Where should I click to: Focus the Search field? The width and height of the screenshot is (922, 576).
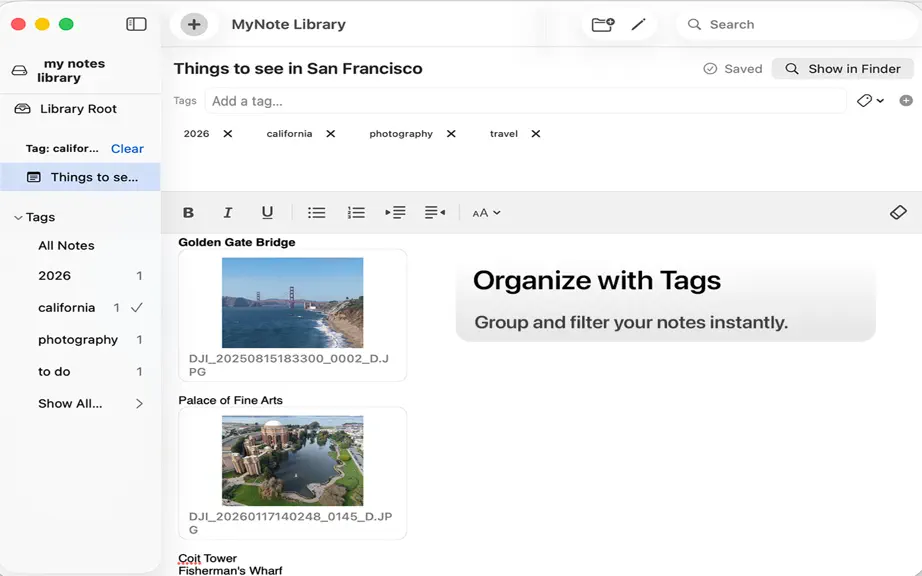(797, 25)
